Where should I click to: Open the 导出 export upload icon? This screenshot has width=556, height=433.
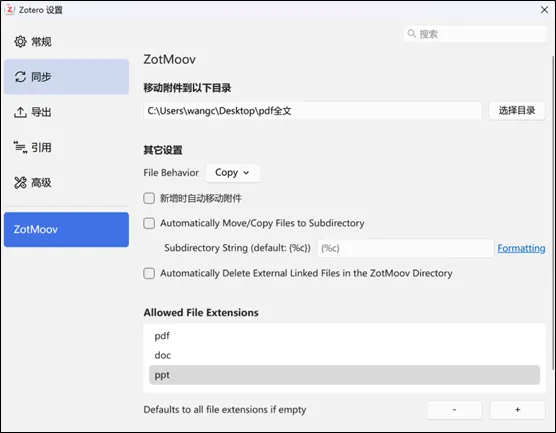coord(20,112)
